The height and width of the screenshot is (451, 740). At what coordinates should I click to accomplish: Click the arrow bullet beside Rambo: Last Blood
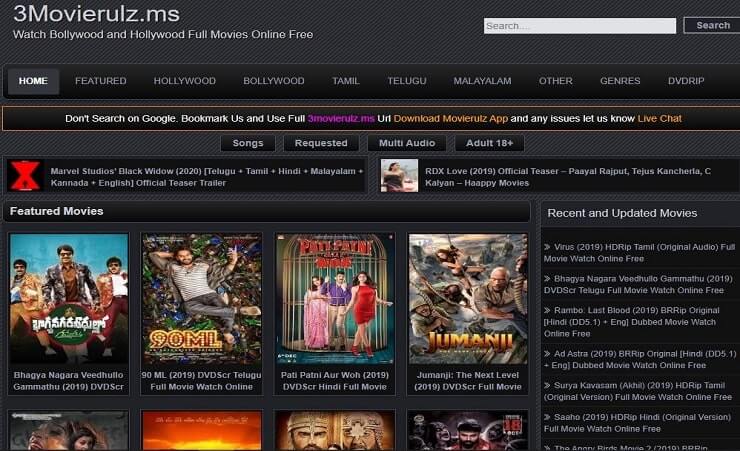point(547,310)
